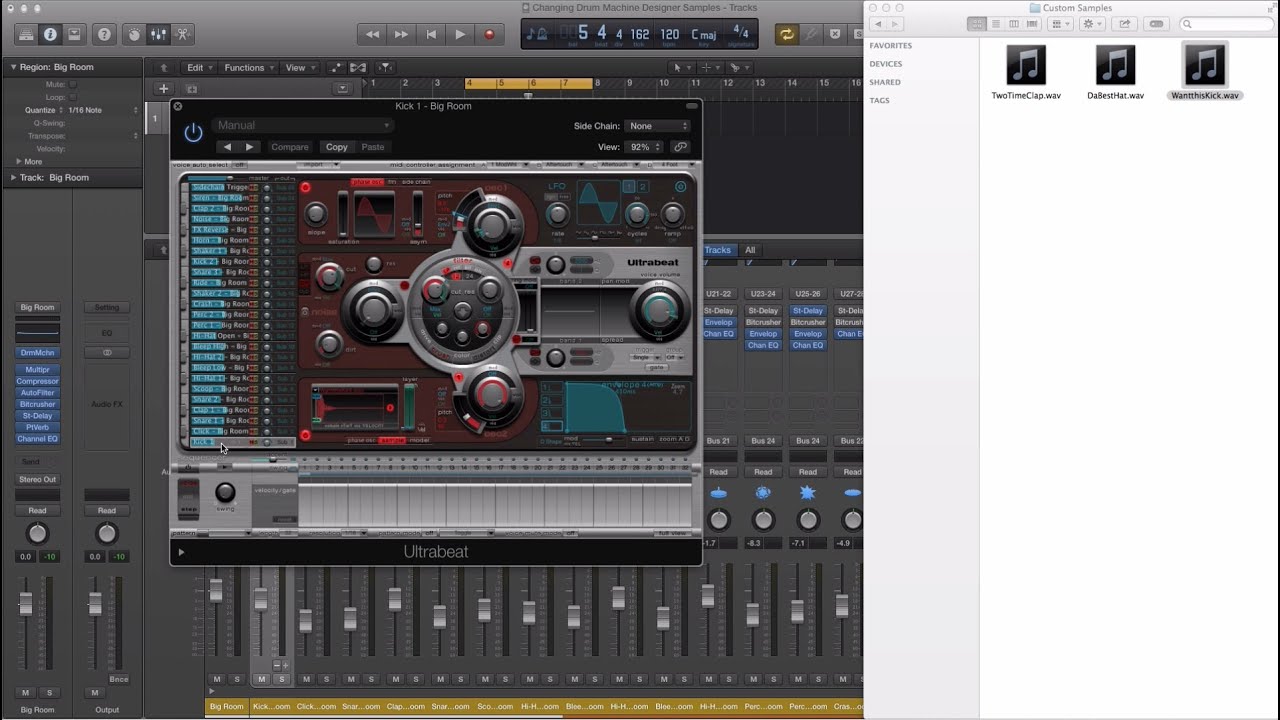Click the Paste button in plug-in header
The width and height of the screenshot is (1280, 720).
tap(373, 147)
